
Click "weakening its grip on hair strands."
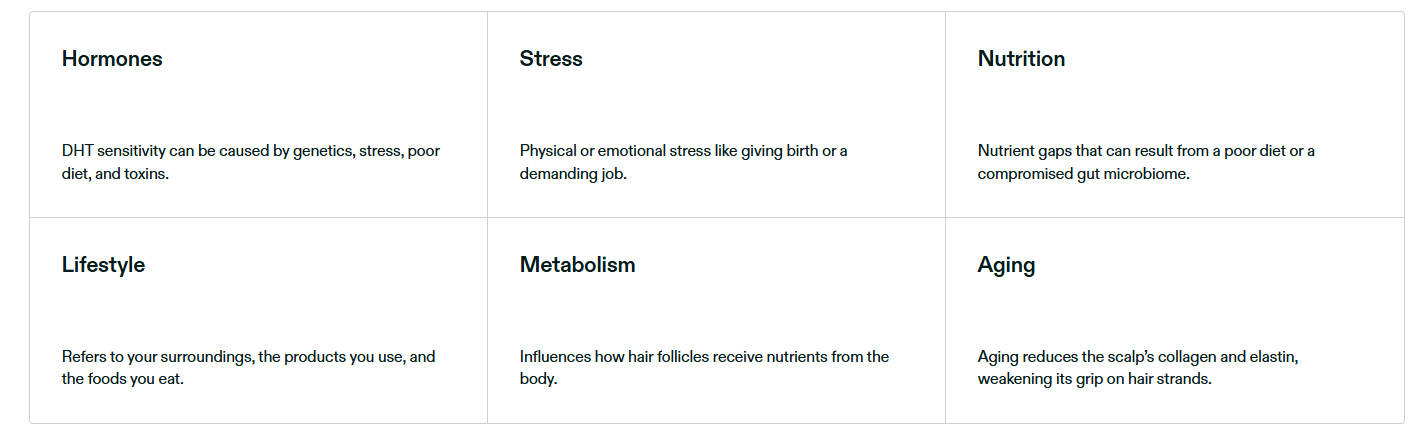[1094, 379]
